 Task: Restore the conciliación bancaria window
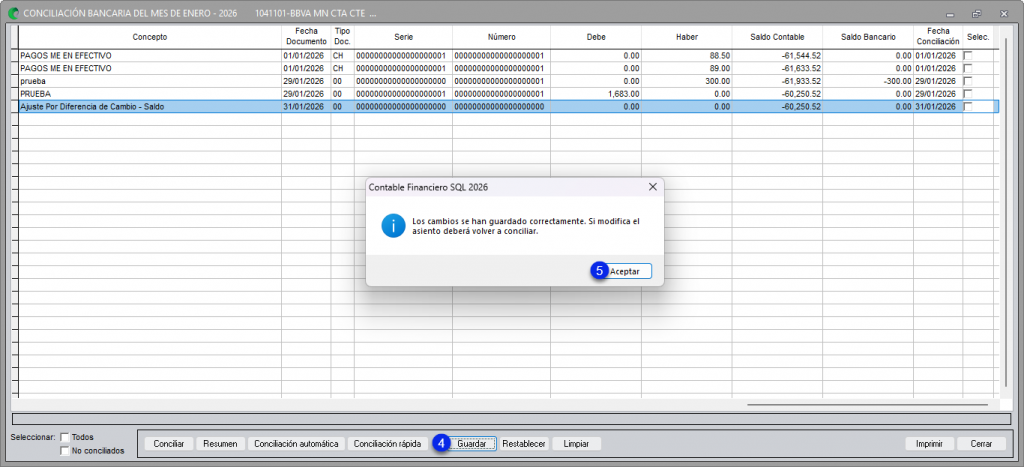(977, 13)
